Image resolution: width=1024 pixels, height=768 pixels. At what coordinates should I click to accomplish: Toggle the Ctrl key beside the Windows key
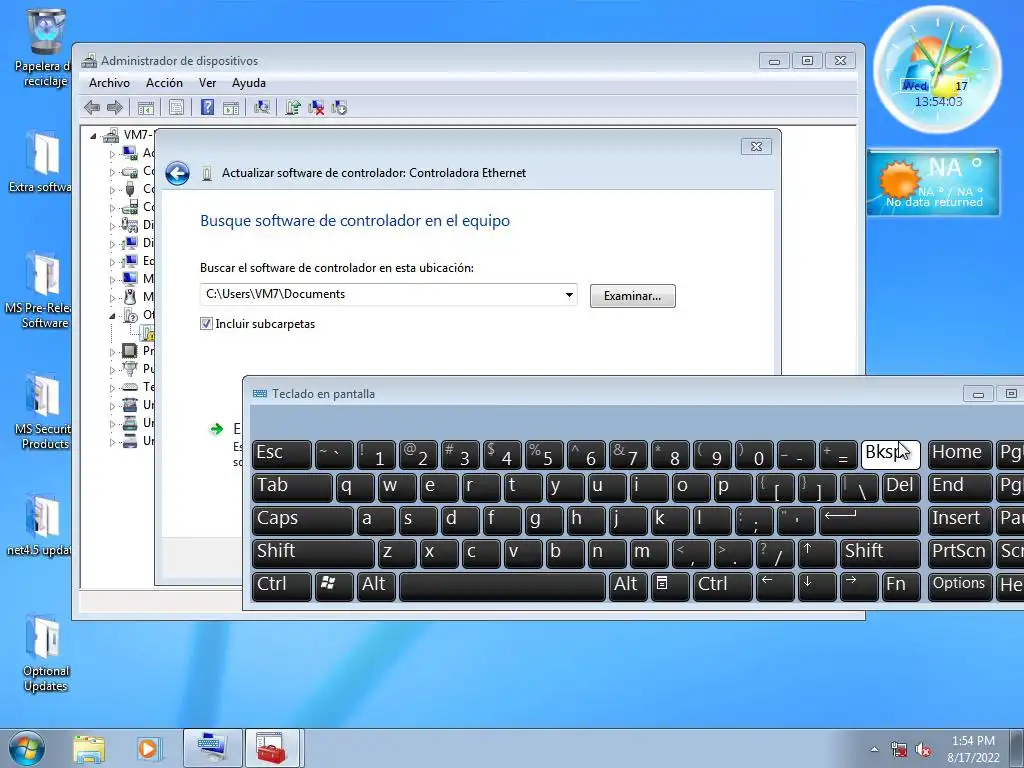pyautogui.click(x=281, y=584)
